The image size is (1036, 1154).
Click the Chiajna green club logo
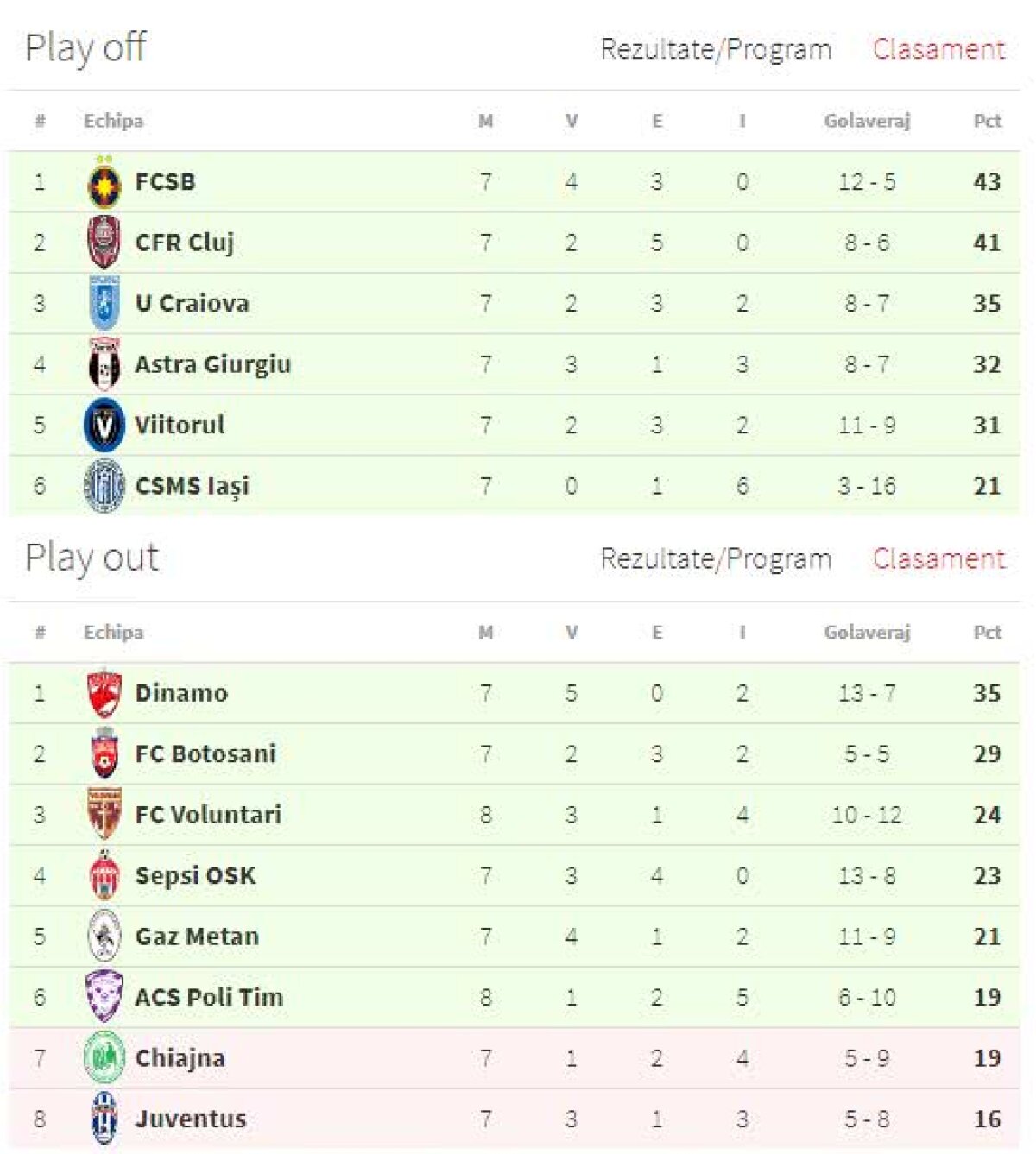(104, 1058)
